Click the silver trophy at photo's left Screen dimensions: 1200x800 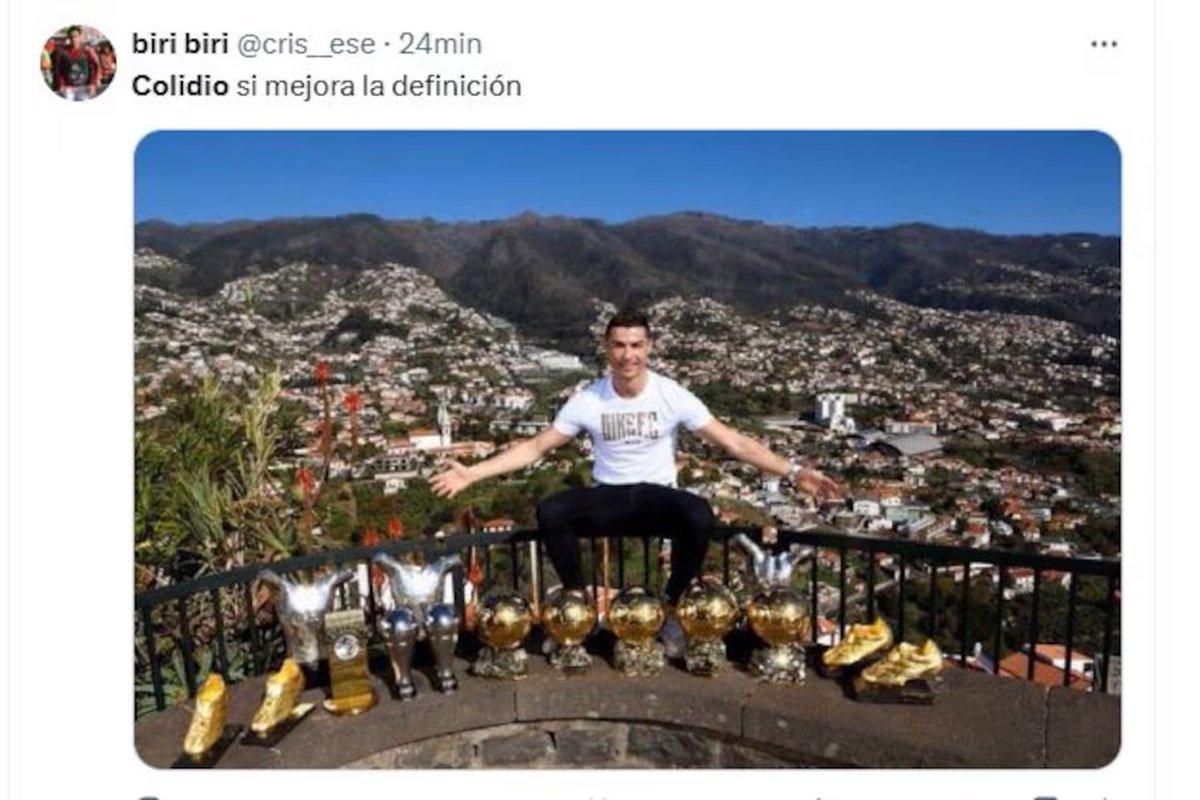pyautogui.click(x=305, y=612)
